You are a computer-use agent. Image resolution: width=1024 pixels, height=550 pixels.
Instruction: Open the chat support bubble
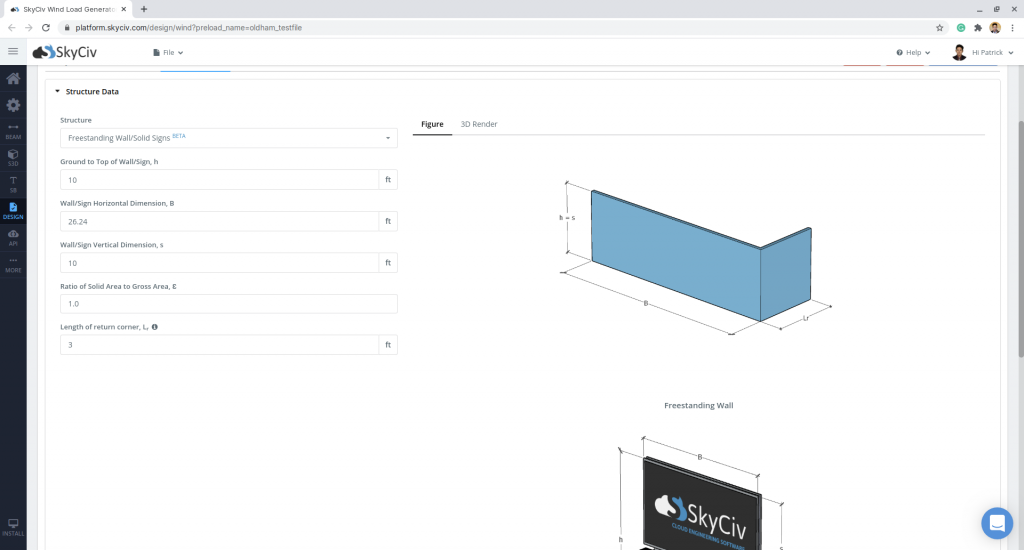point(996,523)
